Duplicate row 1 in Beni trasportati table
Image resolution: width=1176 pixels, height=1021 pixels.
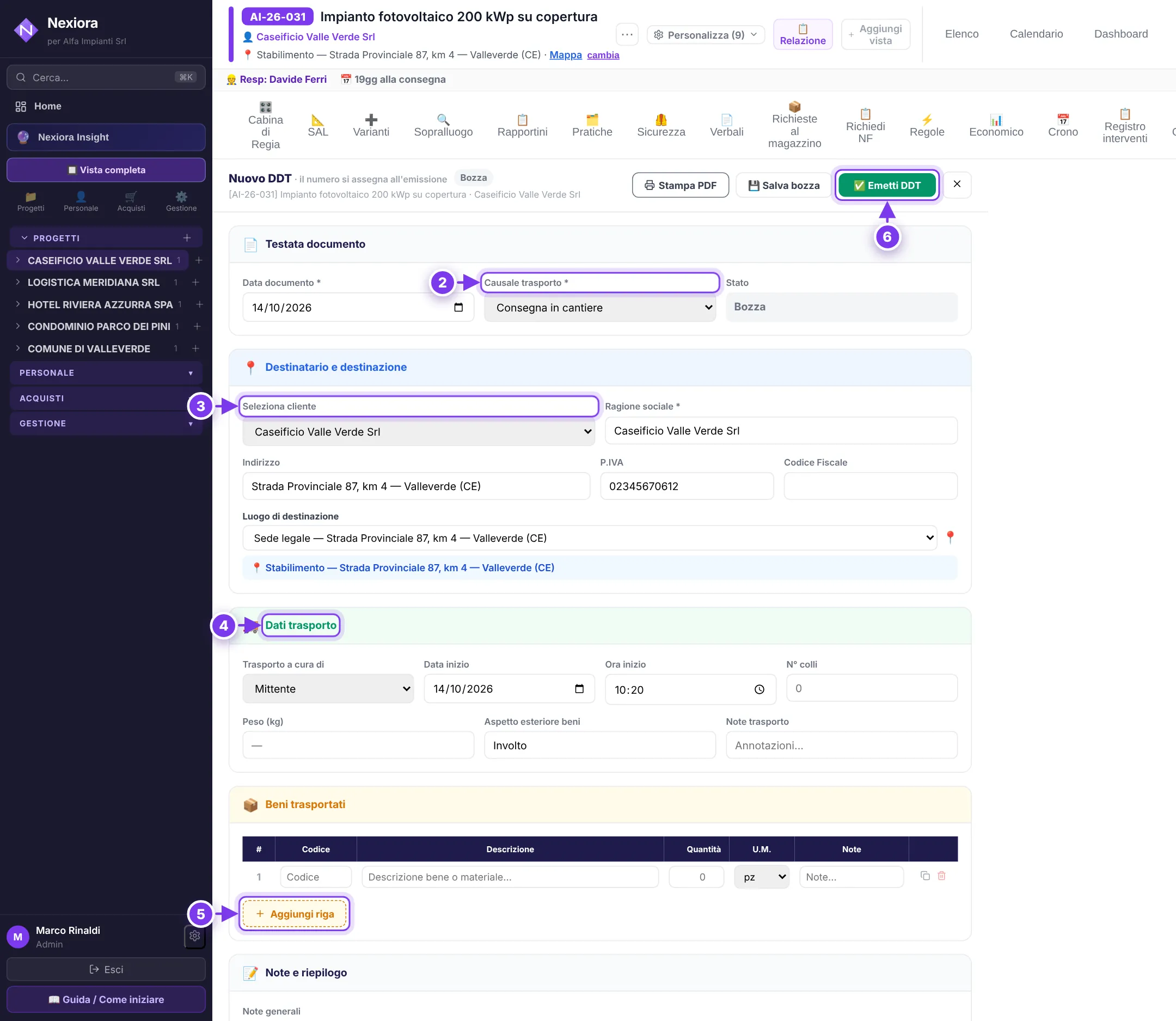(924, 876)
